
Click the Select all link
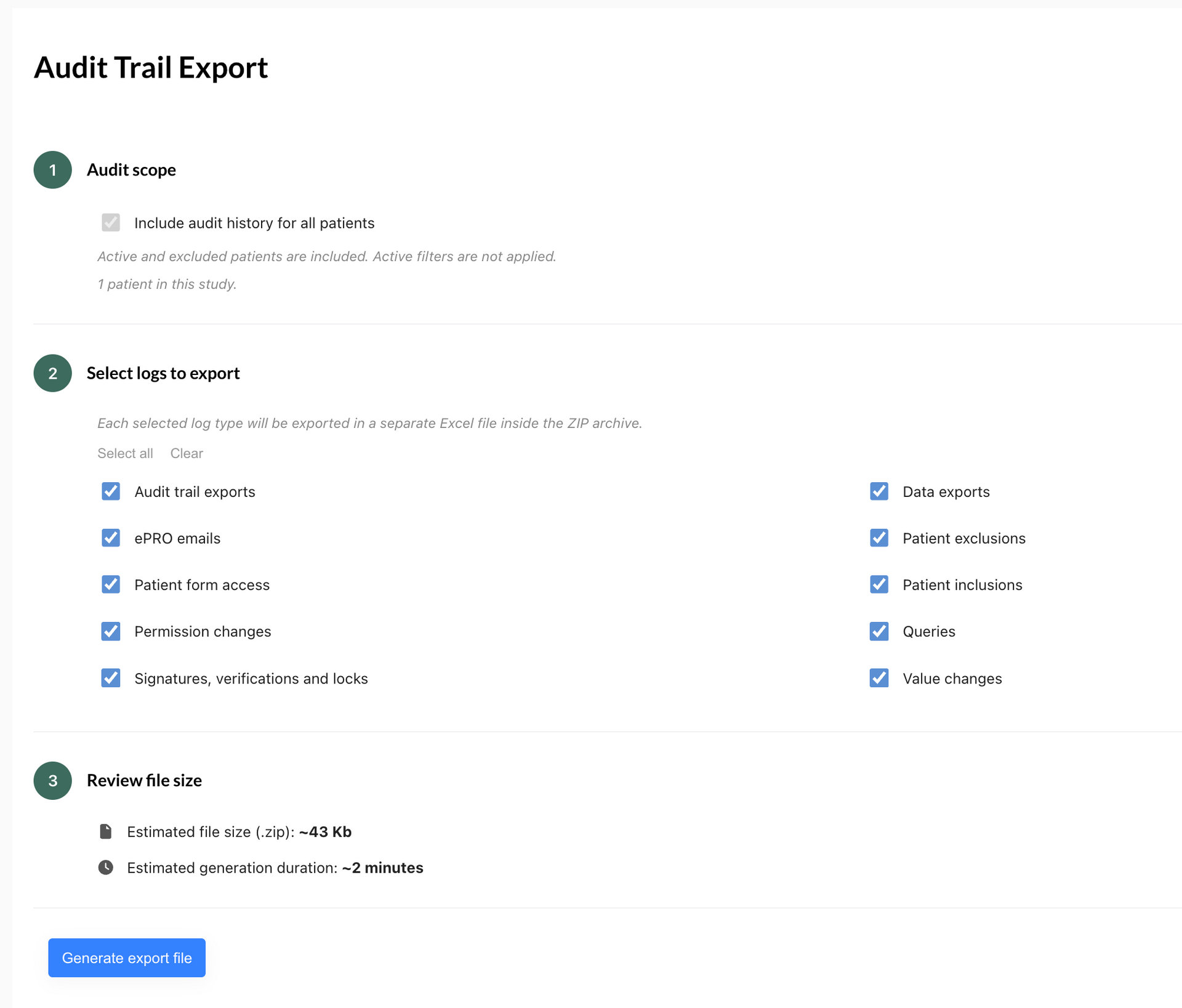[125, 453]
